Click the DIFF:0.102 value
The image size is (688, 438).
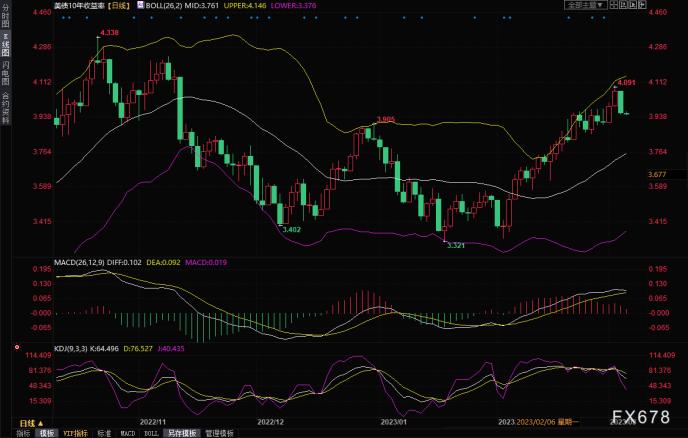click(124, 262)
